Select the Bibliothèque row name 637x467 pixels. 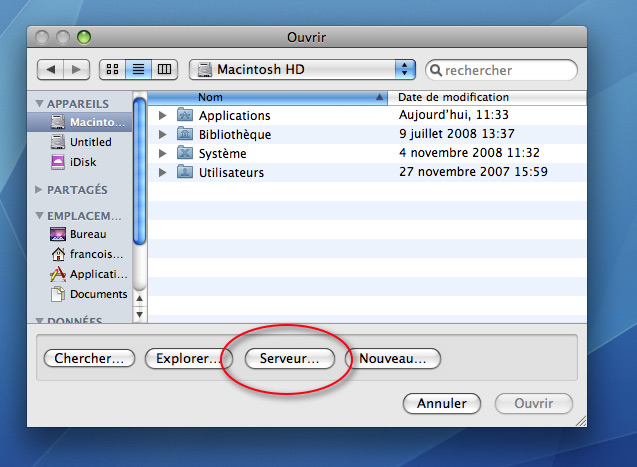pyautogui.click(x=235, y=134)
